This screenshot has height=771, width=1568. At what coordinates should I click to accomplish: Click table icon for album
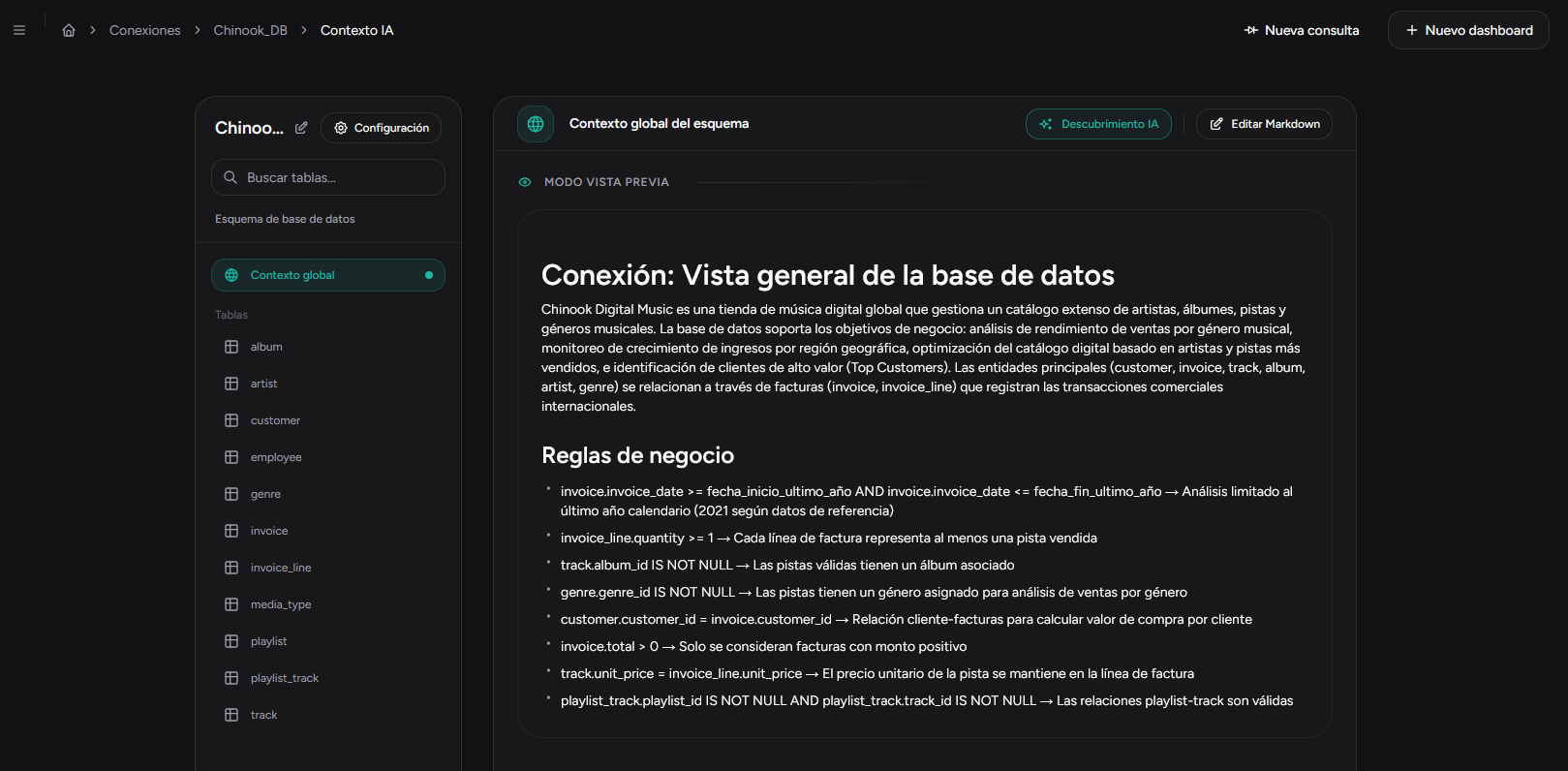(x=231, y=347)
